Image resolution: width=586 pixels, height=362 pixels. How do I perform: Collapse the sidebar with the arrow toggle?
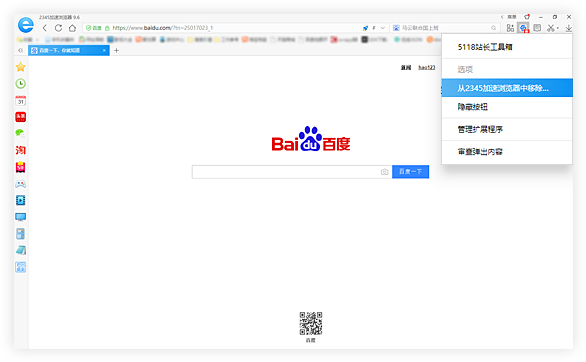[x=21, y=50]
